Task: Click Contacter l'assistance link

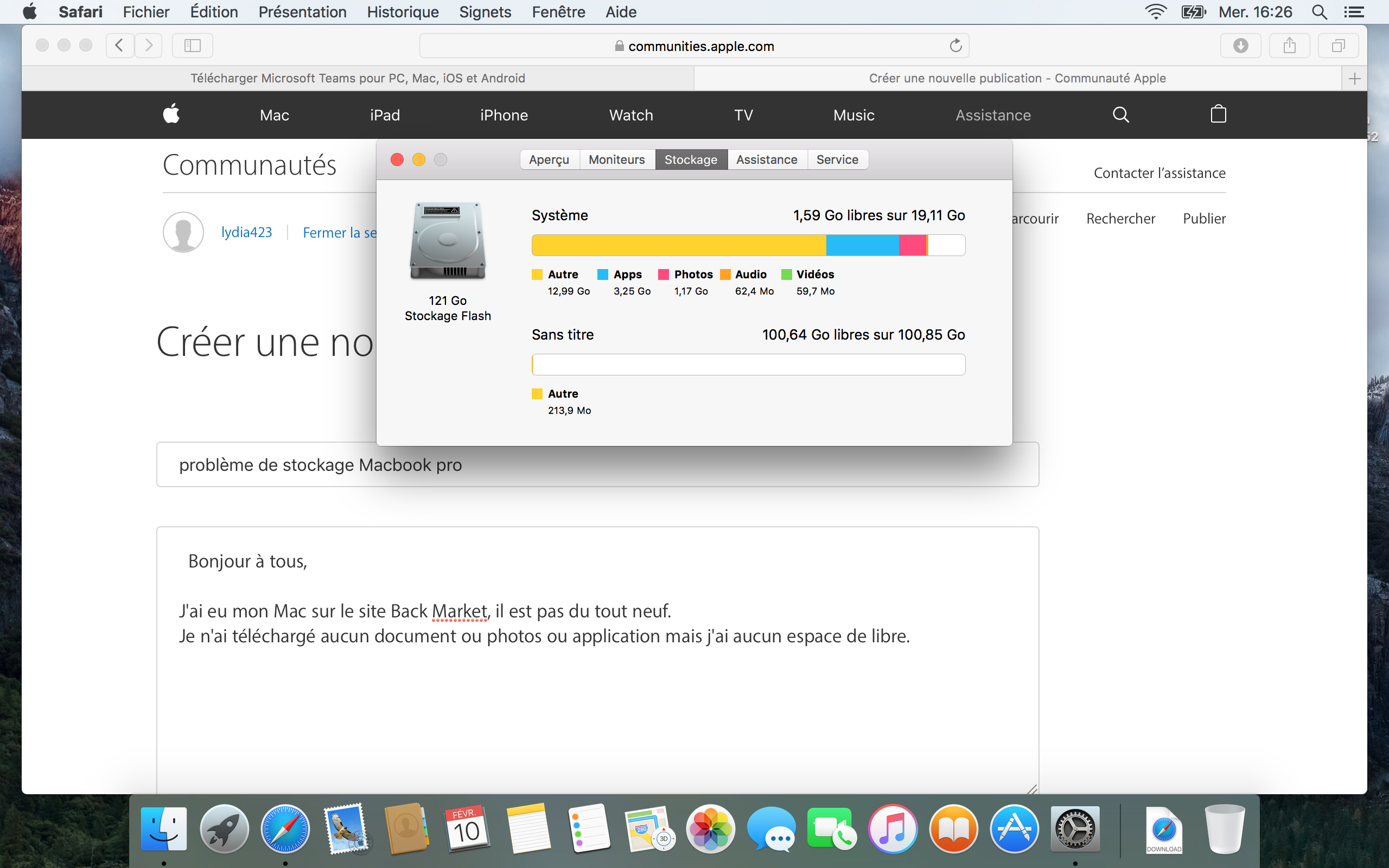Action: tap(1159, 173)
